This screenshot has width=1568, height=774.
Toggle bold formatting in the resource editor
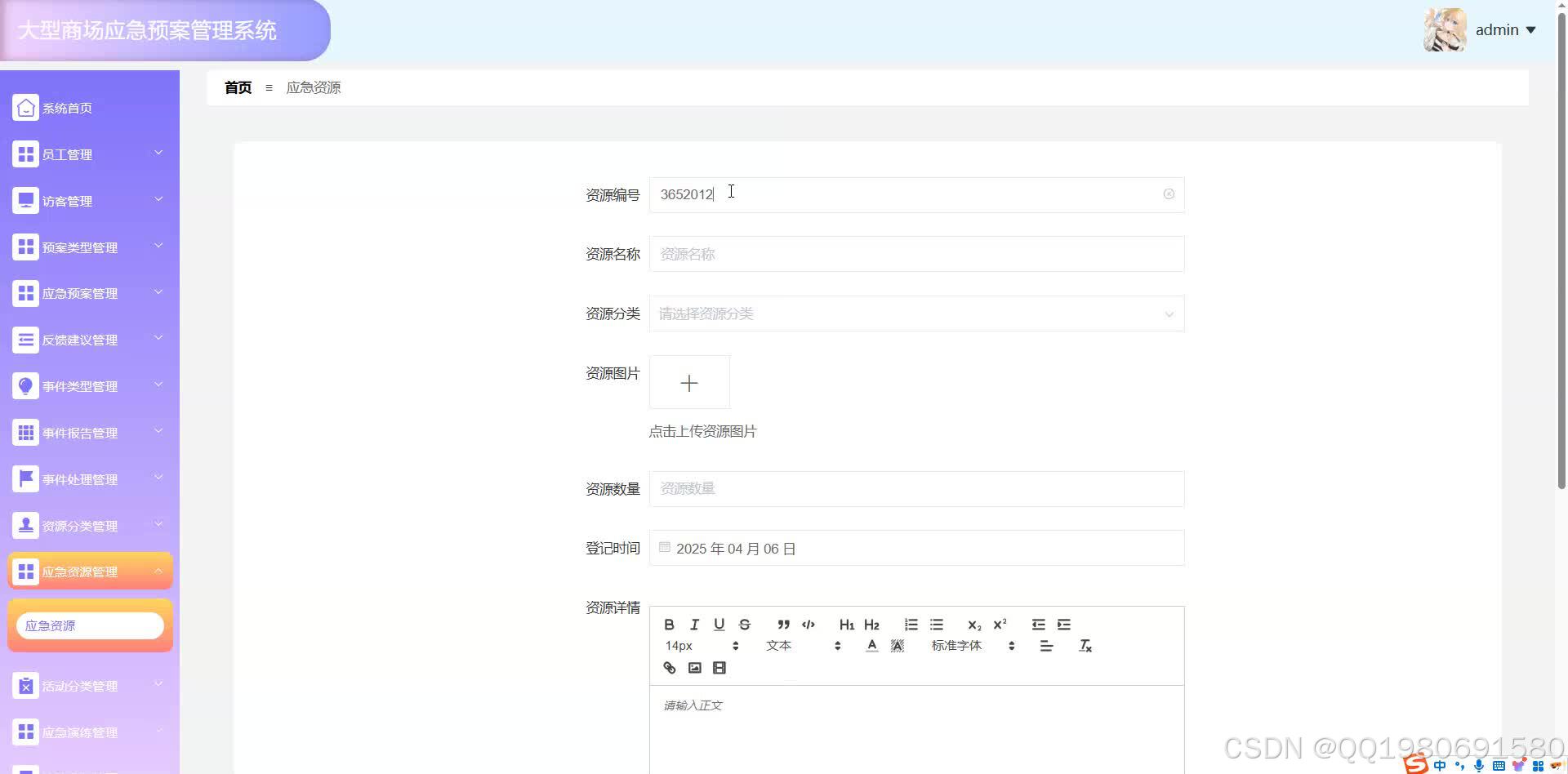(x=669, y=625)
